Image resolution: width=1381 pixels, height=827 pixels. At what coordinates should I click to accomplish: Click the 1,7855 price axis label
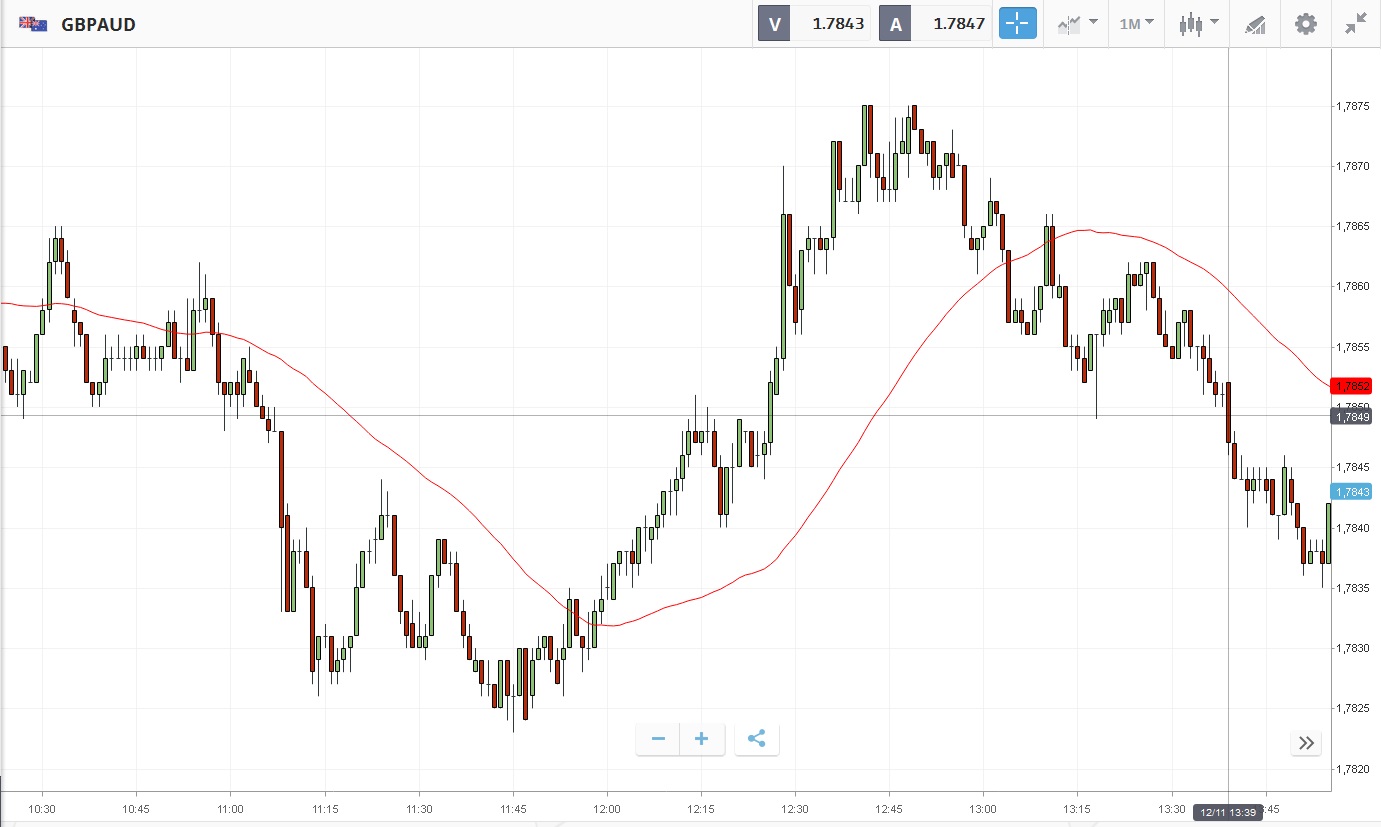[1353, 347]
